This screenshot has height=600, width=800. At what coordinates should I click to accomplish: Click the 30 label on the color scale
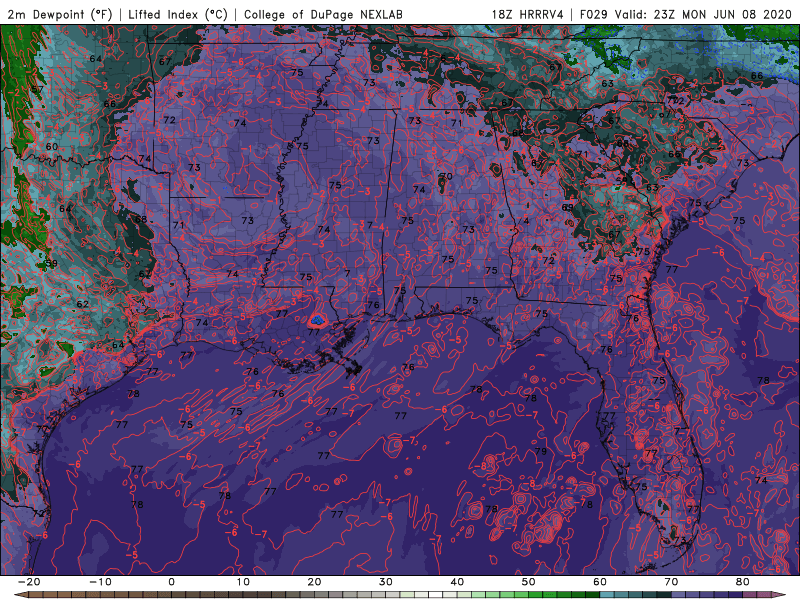(386, 582)
